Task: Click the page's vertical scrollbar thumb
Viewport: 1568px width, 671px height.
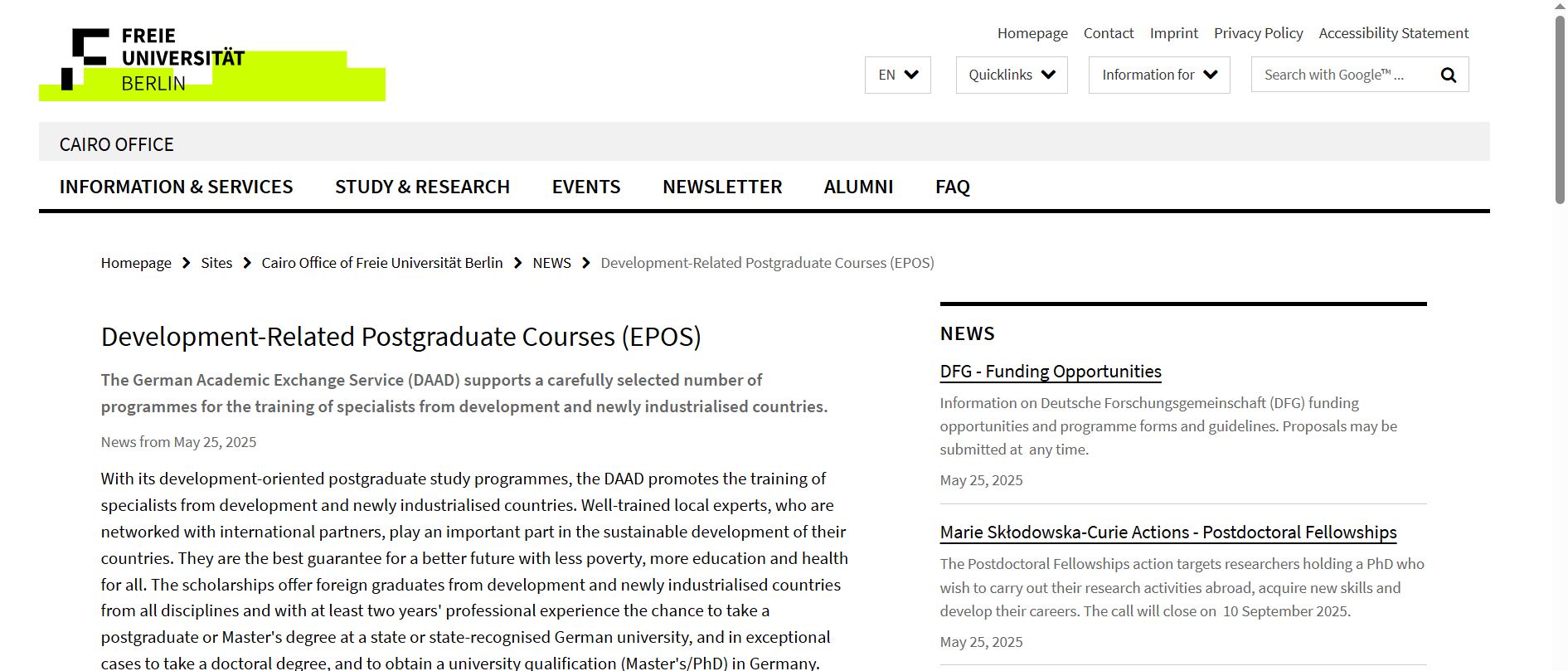Action: 1560,108
